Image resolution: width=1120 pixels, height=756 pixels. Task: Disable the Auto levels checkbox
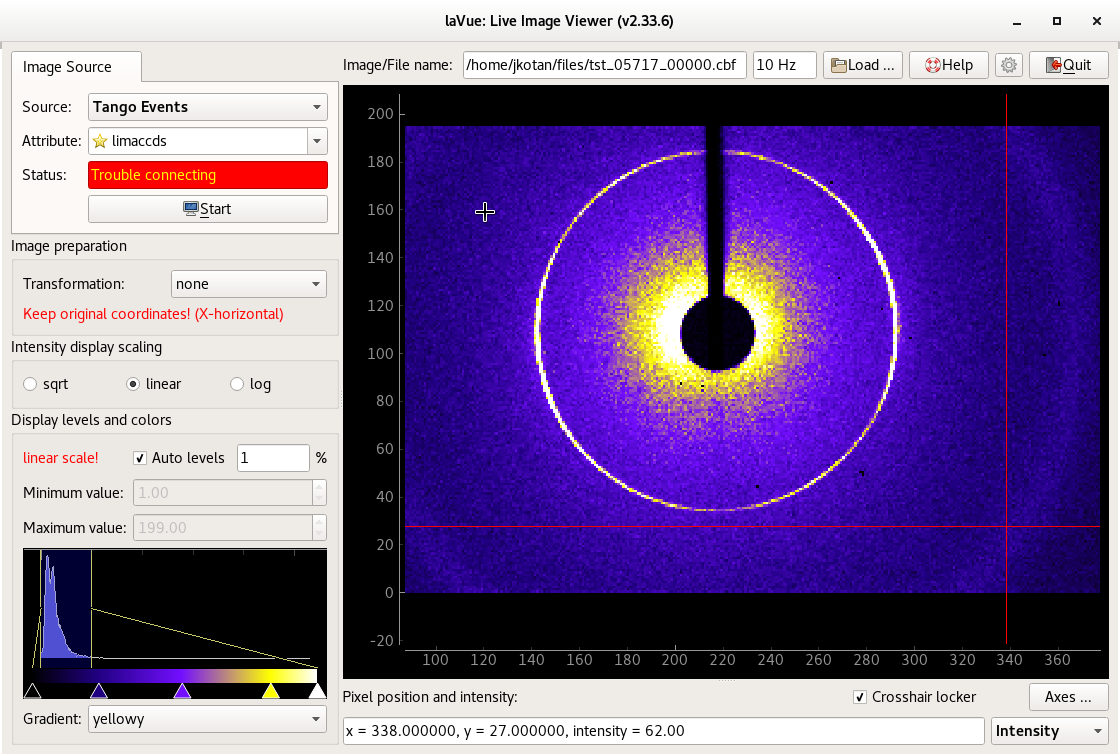141,458
